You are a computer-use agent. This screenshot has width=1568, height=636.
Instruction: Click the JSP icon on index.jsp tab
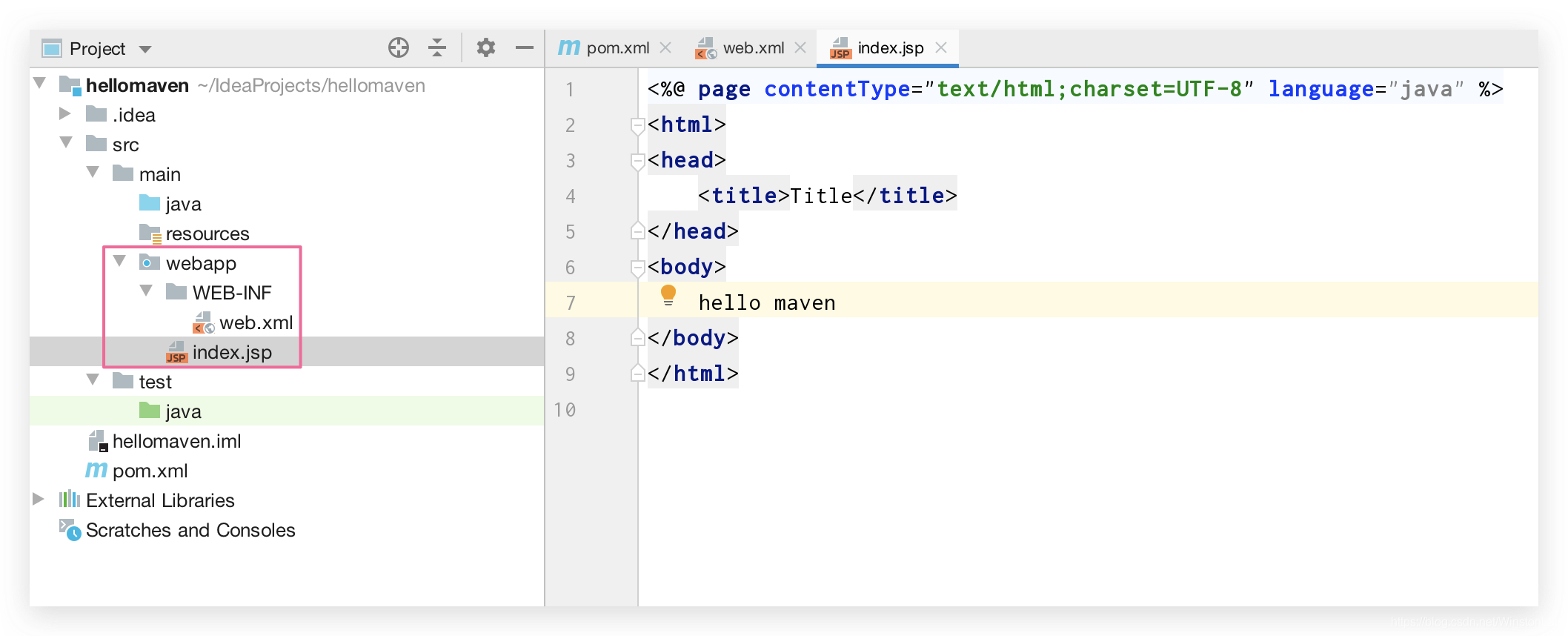tap(840, 48)
